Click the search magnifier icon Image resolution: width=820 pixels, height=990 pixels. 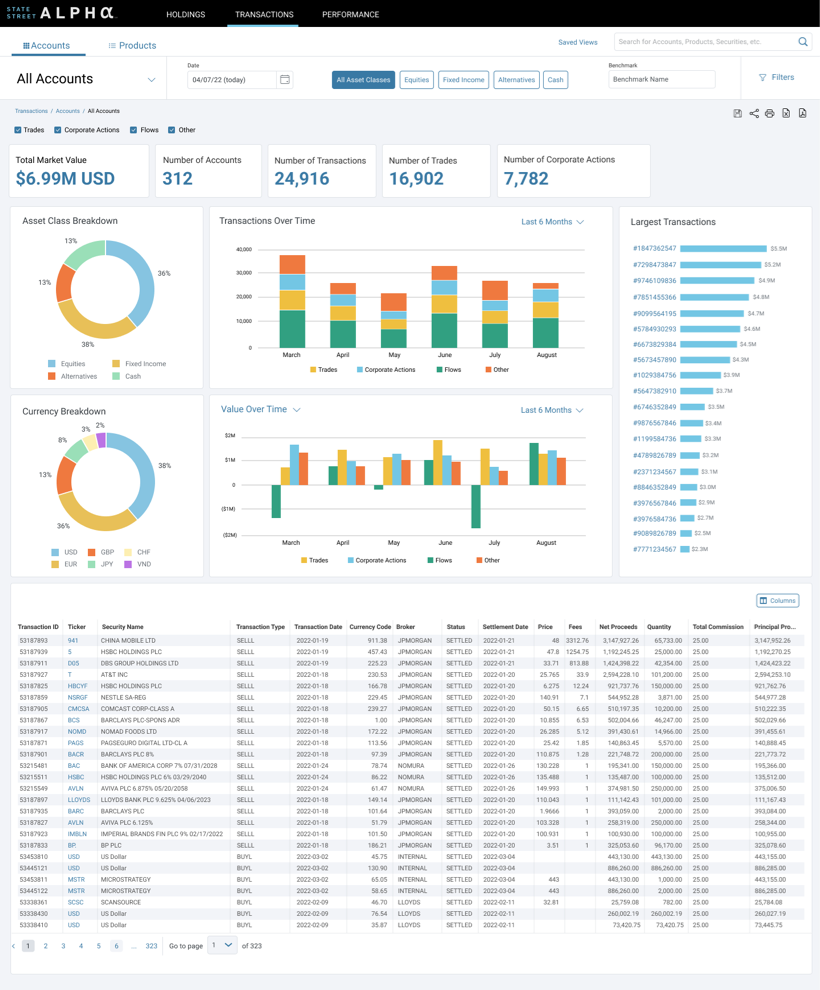pos(802,42)
